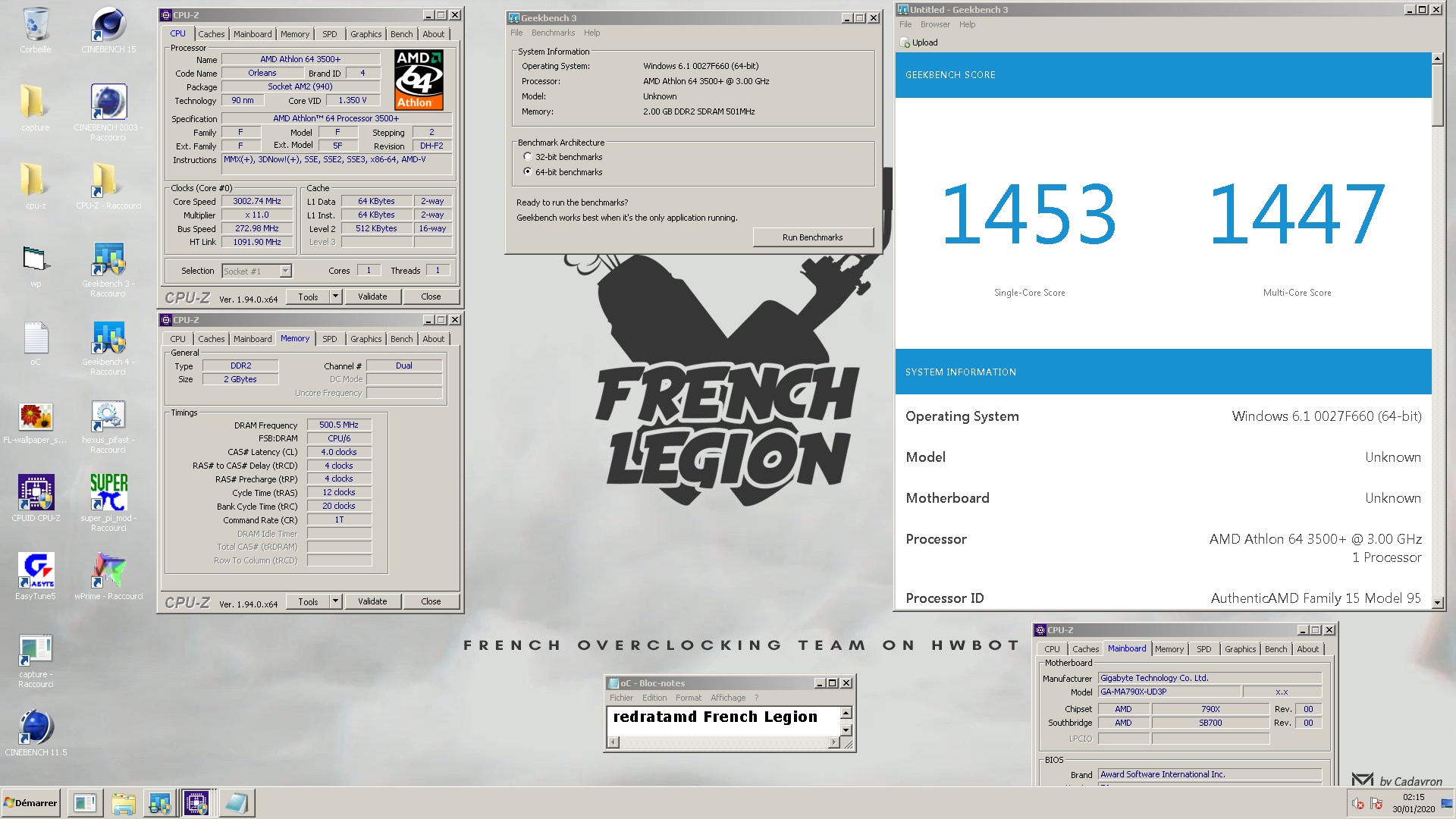Click the Bloc-notes horizontal scrollbar right arrow

834,742
